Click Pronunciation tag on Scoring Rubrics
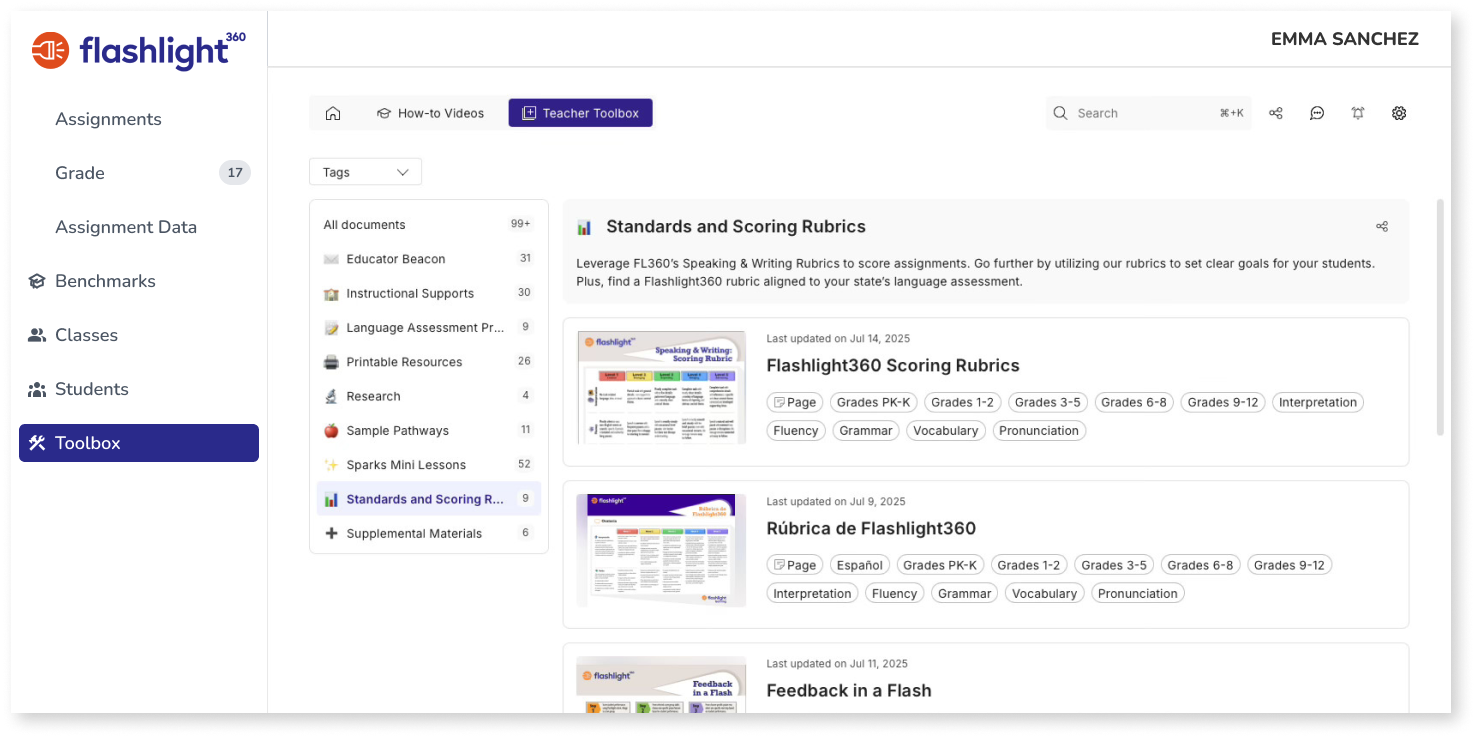 [1039, 431]
